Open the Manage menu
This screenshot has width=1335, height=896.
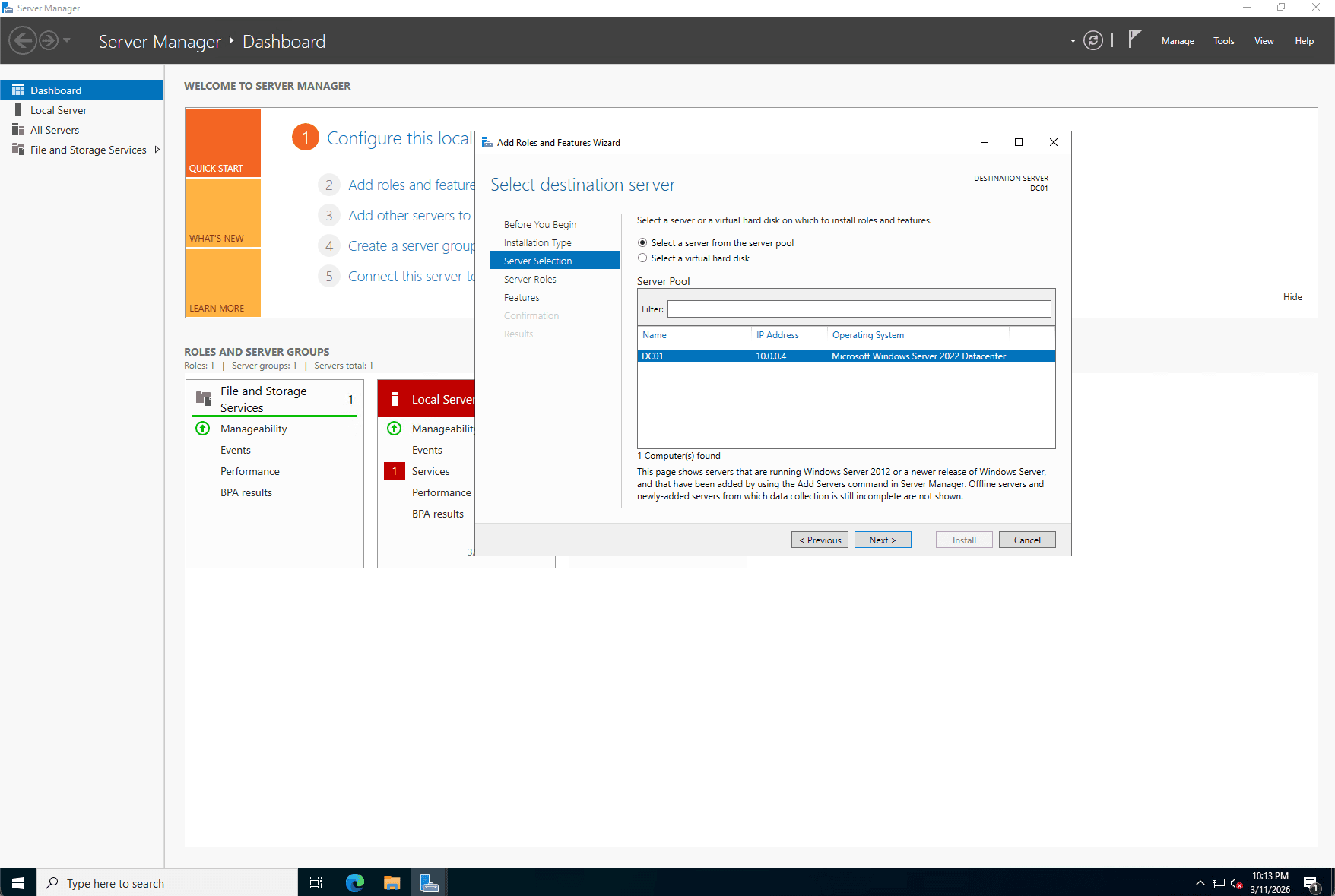point(1178,41)
